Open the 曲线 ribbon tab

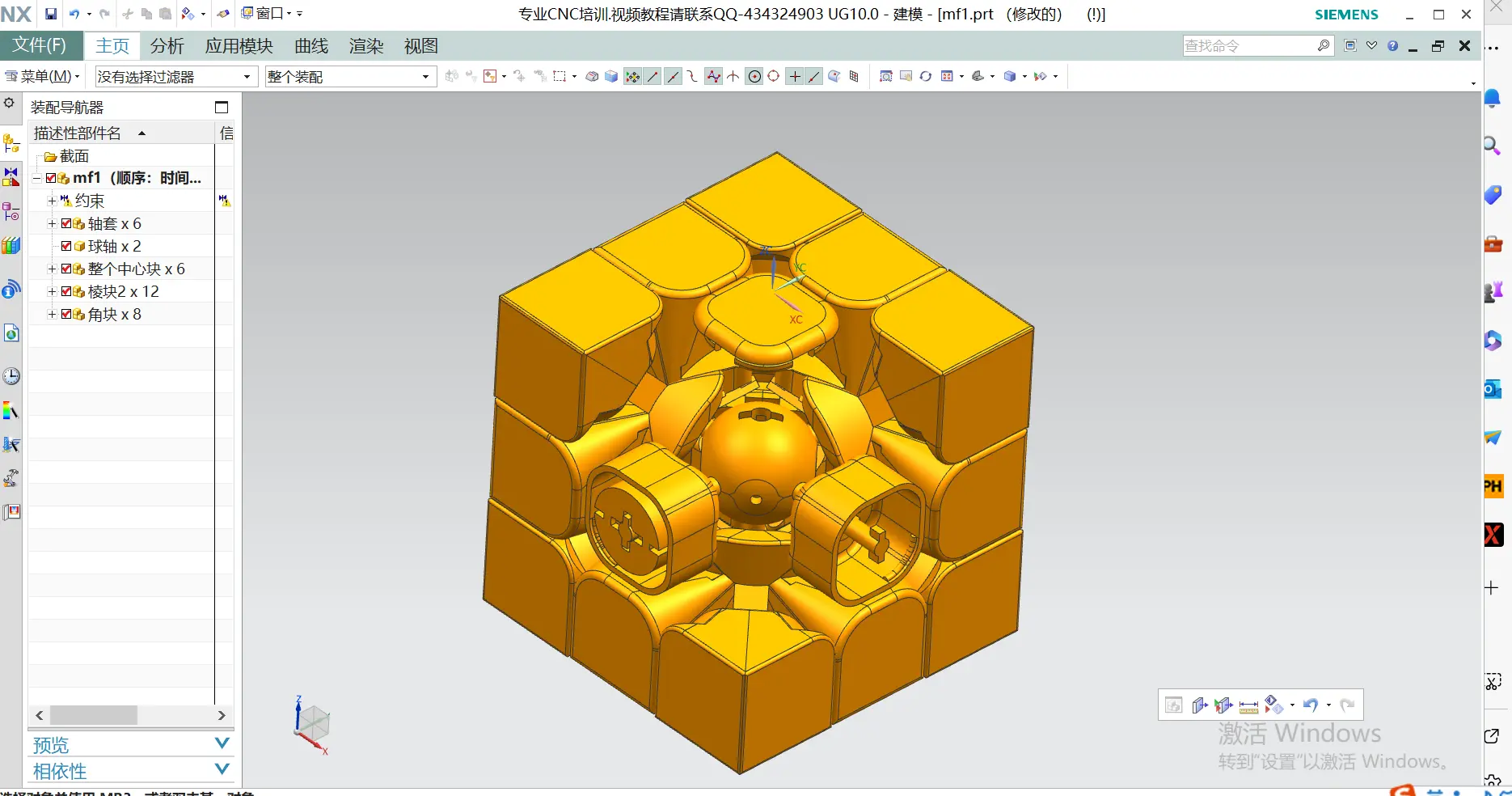pos(311,46)
